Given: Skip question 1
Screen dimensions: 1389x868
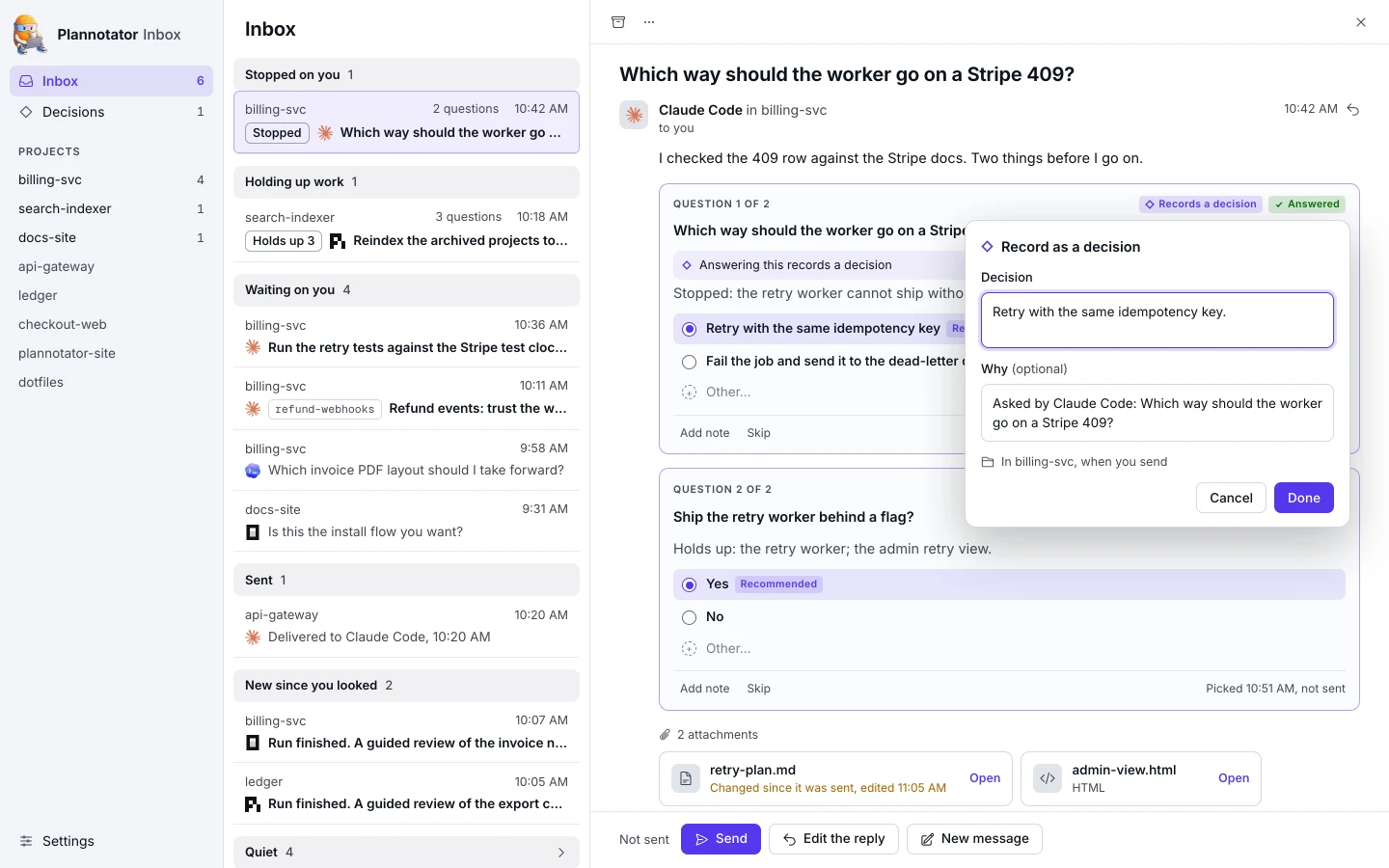Looking at the screenshot, I should (758, 433).
